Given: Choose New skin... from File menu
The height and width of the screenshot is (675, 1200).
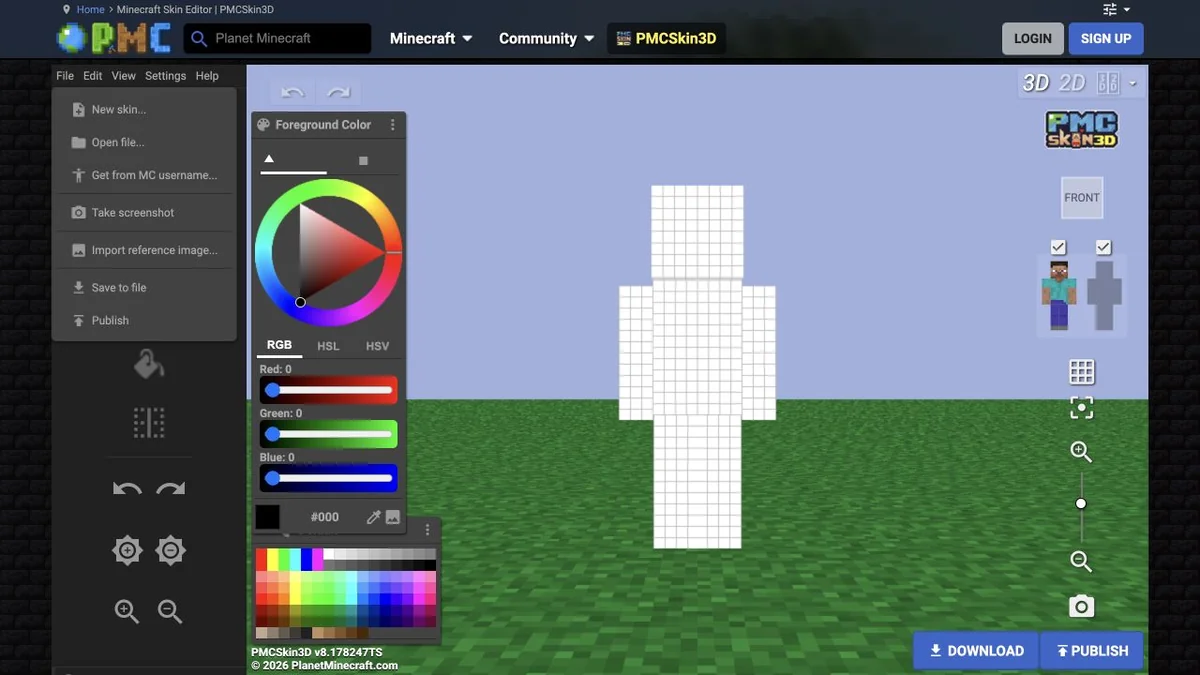Looking at the screenshot, I should [144, 110].
